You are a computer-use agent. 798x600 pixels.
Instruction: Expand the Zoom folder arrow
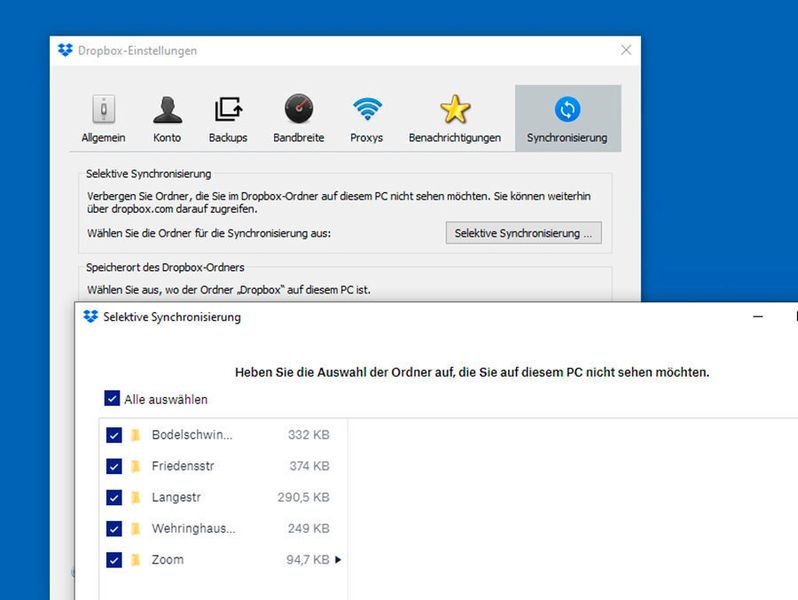pos(338,560)
